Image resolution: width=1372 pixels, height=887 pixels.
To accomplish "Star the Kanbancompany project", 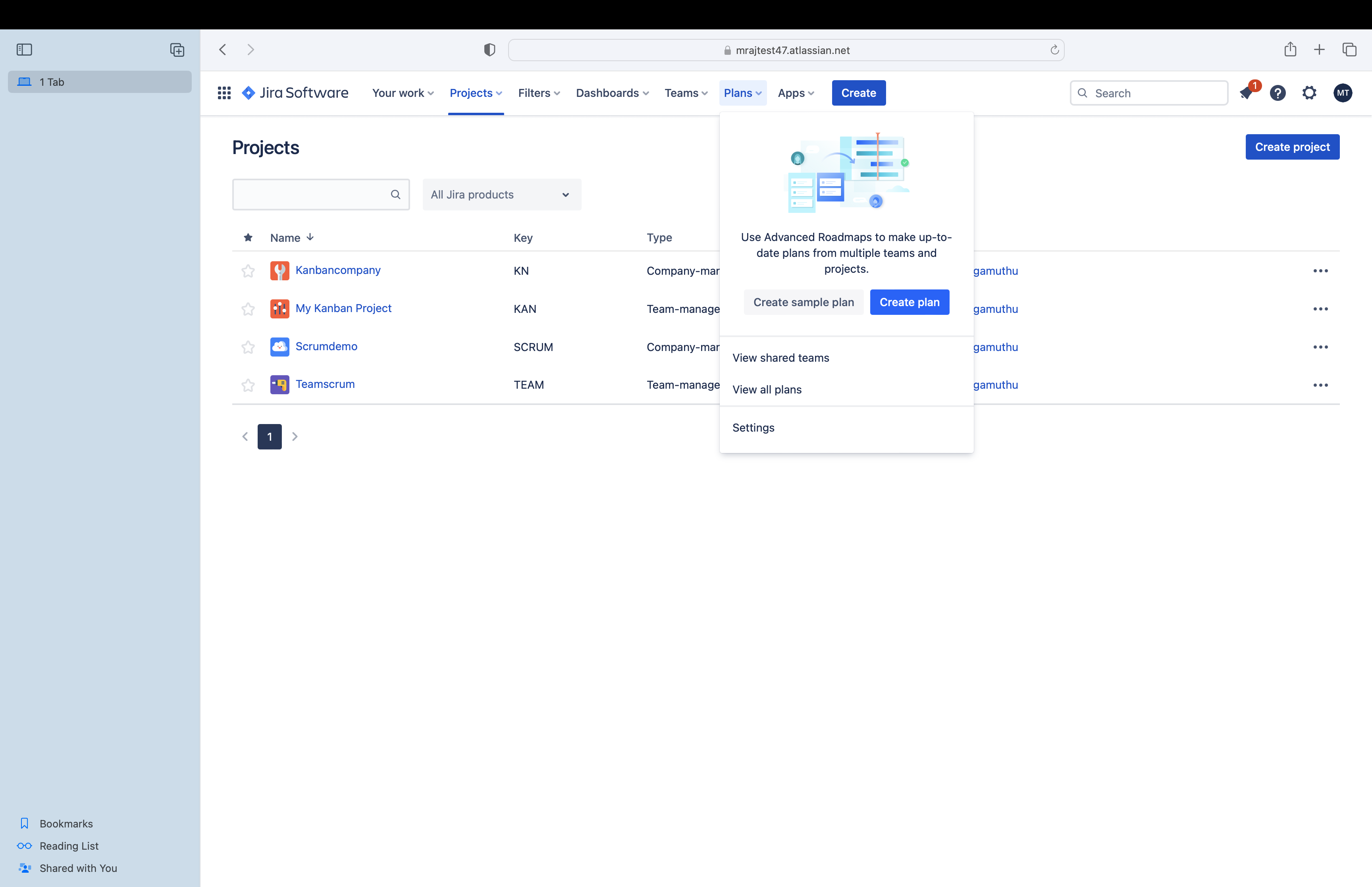I will tap(248, 271).
